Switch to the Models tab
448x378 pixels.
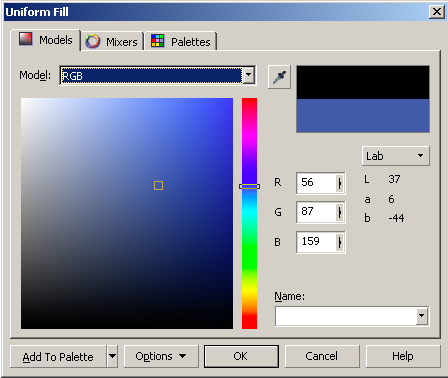(x=46, y=40)
